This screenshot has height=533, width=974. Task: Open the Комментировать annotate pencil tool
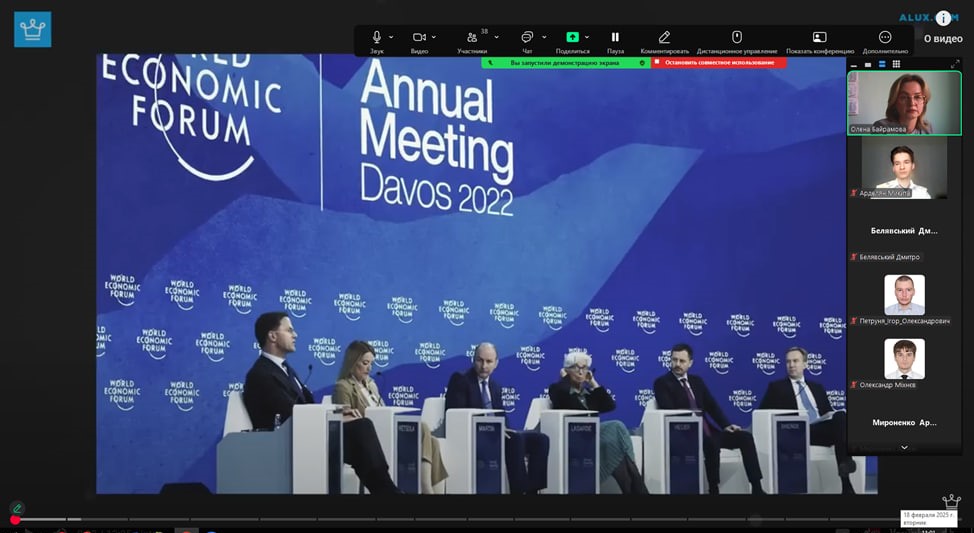(664, 37)
